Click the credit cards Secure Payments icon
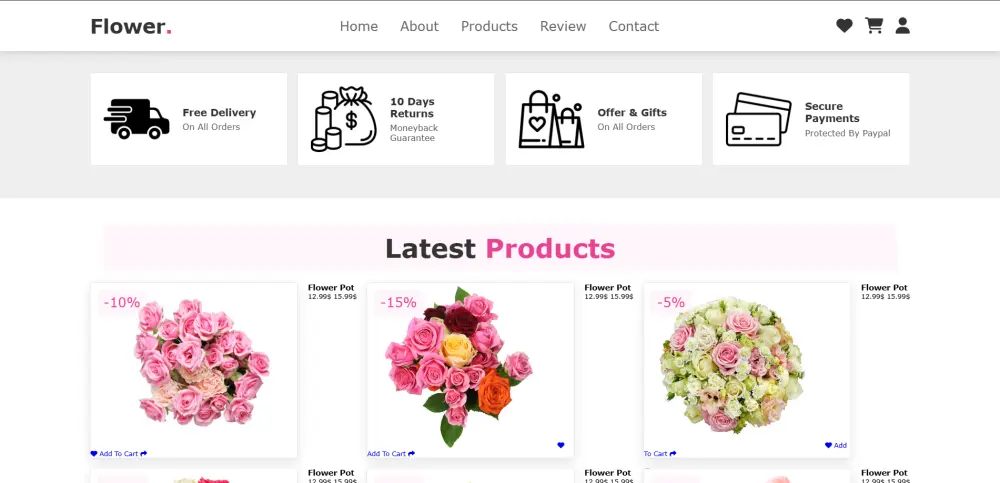 click(759, 119)
